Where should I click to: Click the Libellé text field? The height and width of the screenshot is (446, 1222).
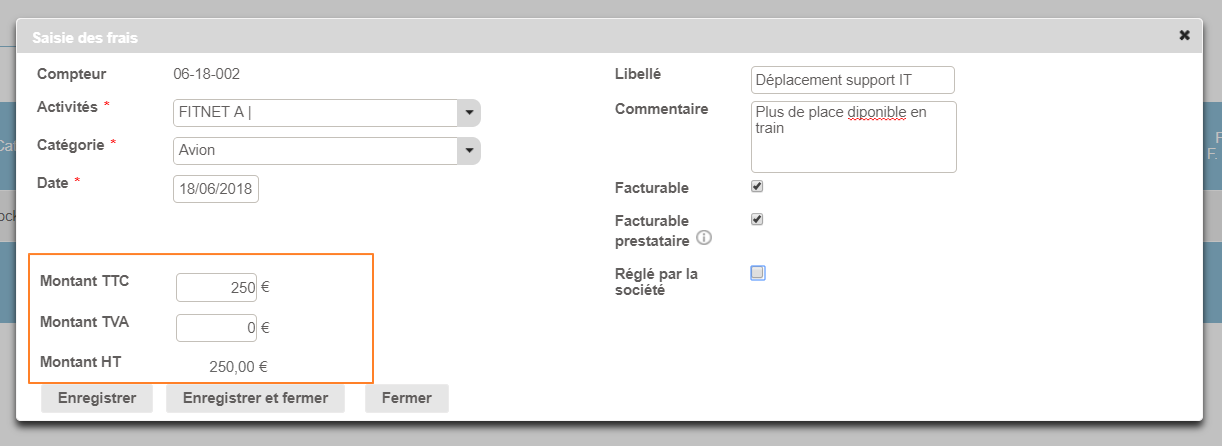click(852, 80)
